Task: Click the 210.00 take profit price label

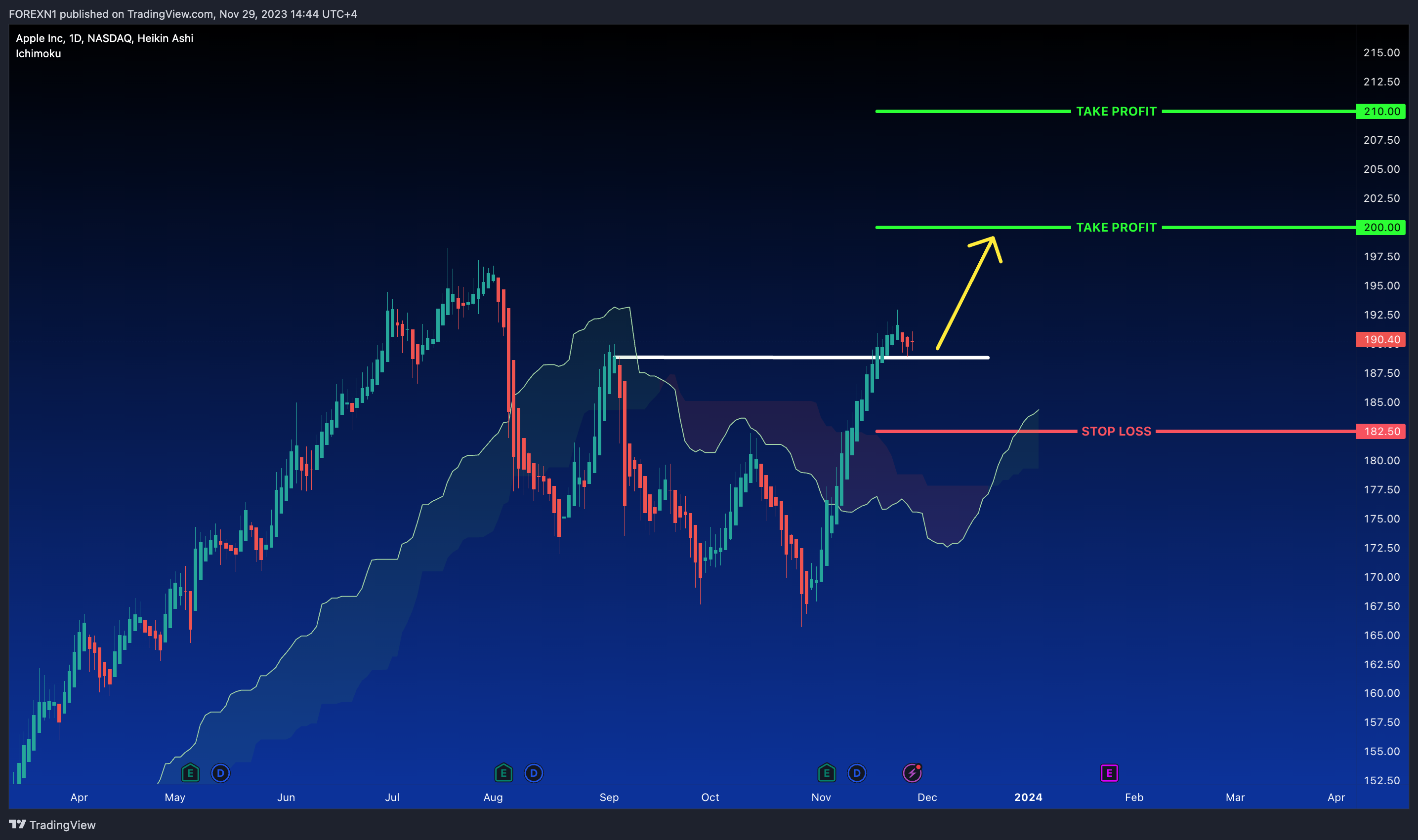Action: tap(1380, 112)
